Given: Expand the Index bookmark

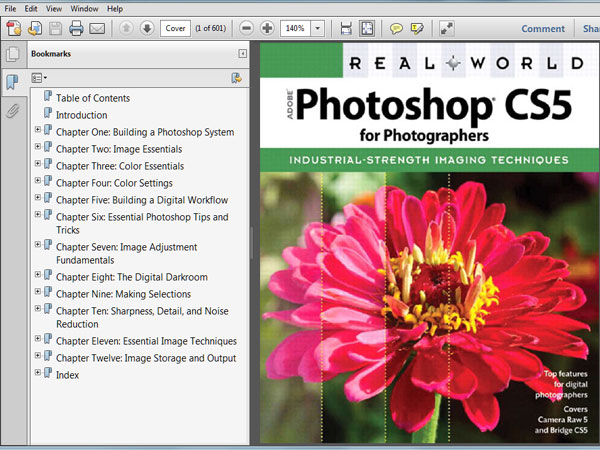Looking at the screenshot, I should (x=38, y=372).
